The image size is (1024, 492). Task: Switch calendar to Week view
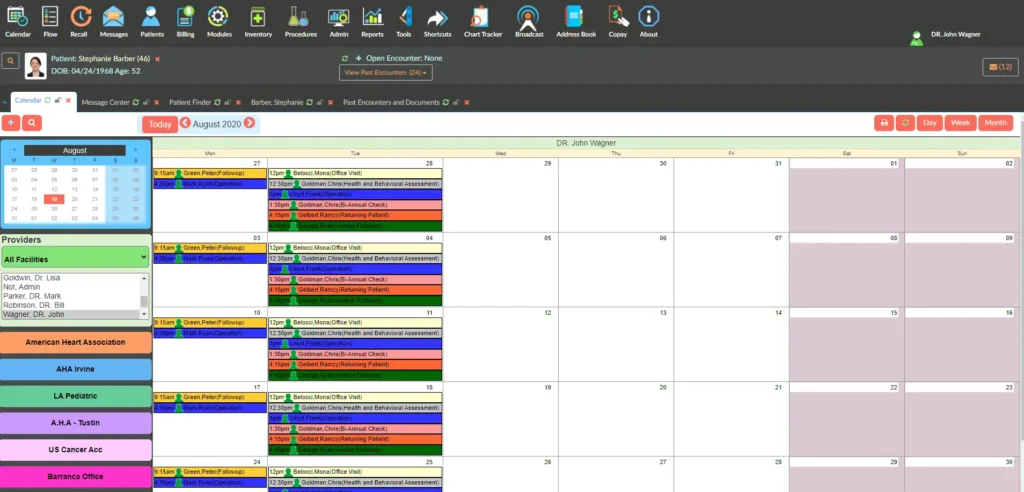(959, 123)
